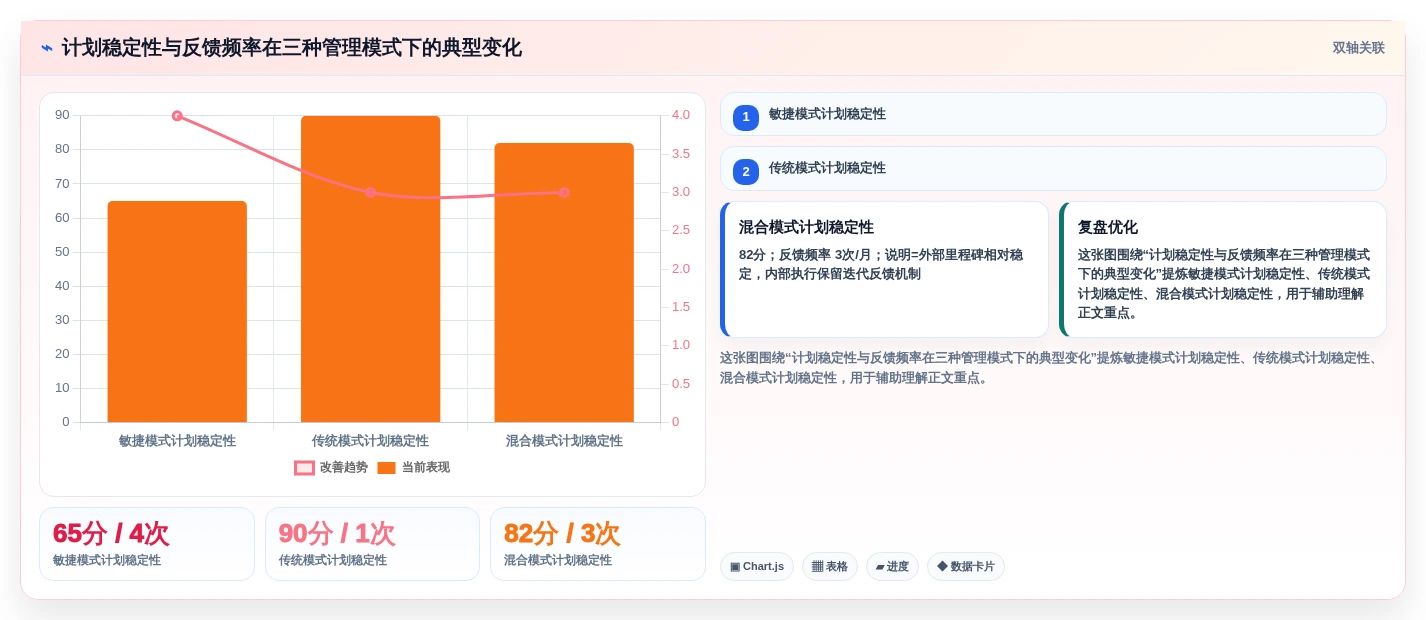
Task: Select step badge number 1
Action: pos(746,117)
